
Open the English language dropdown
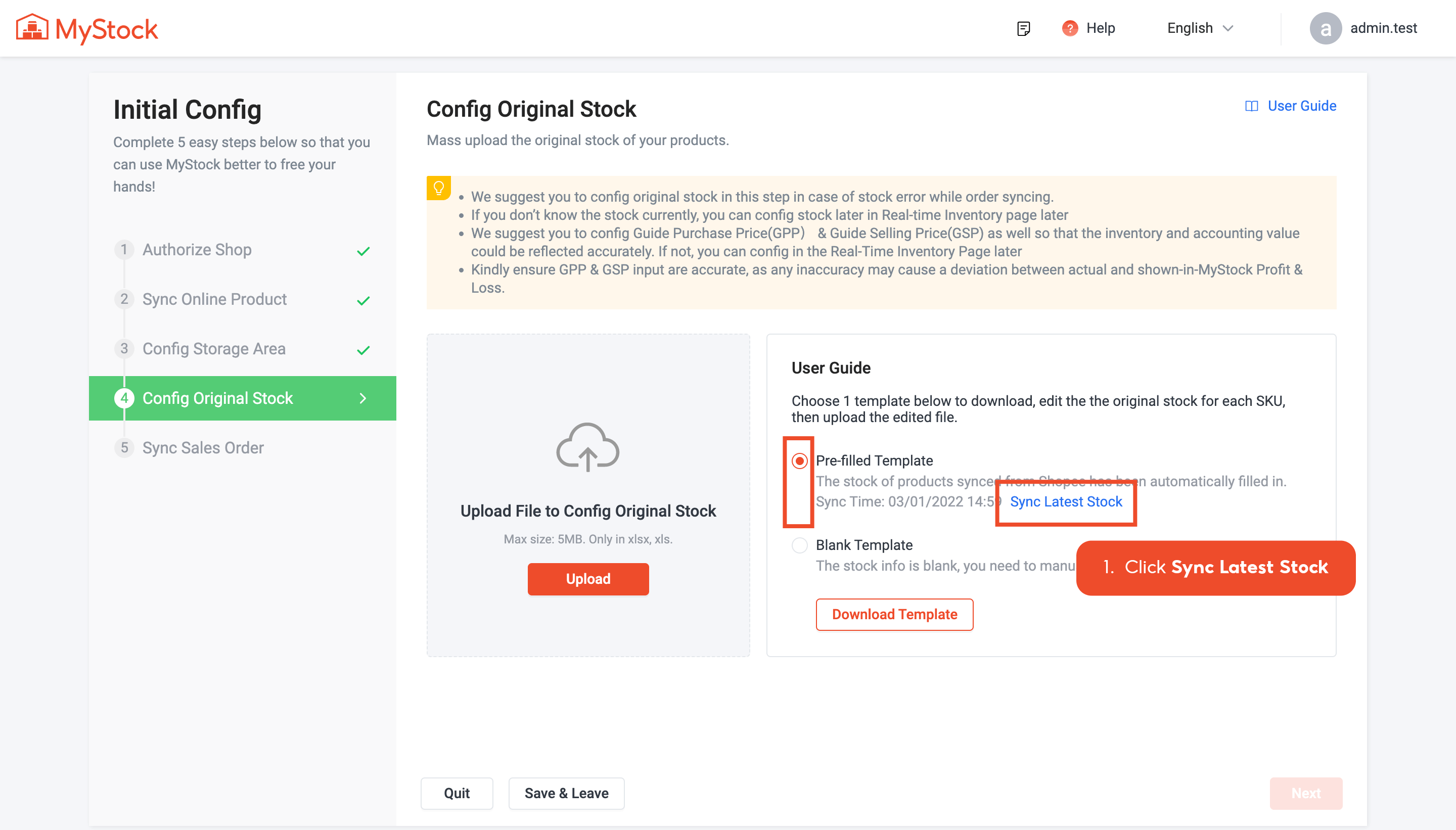click(1198, 28)
